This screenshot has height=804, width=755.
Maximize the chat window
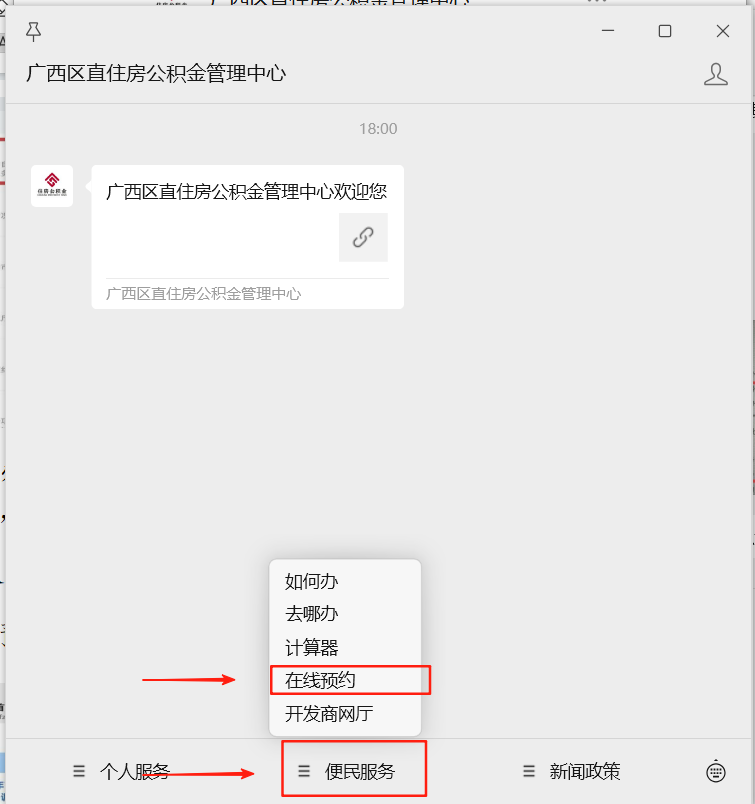[x=665, y=31]
